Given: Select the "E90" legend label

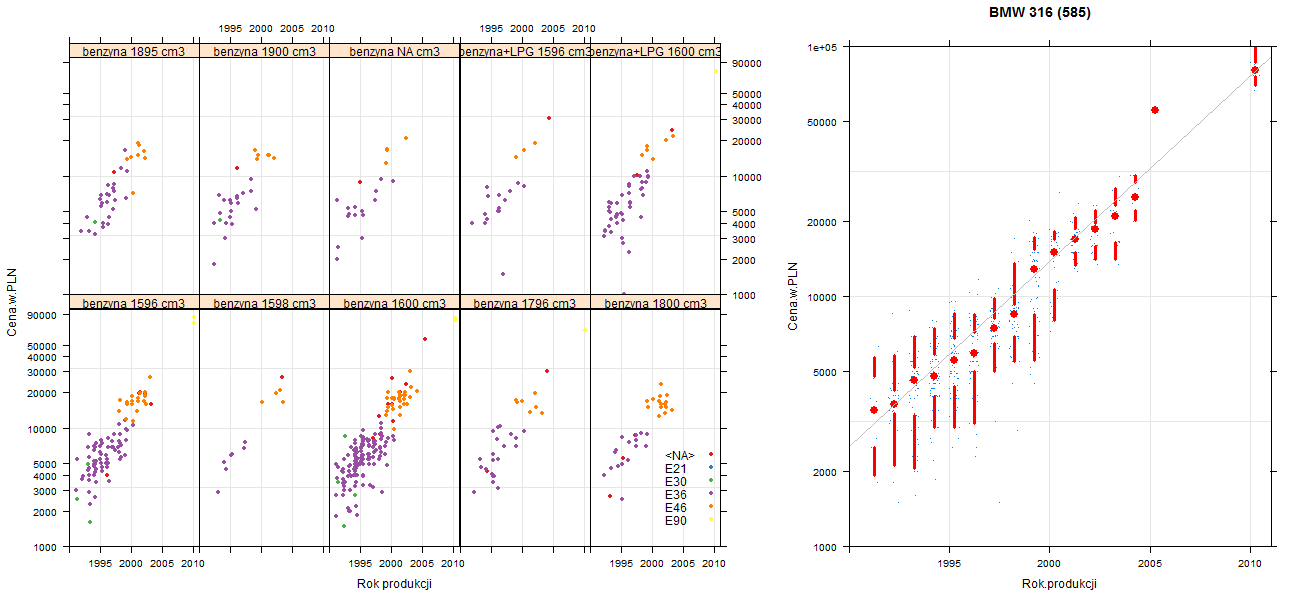Looking at the screenshot, I should click(x=676, y=521).
